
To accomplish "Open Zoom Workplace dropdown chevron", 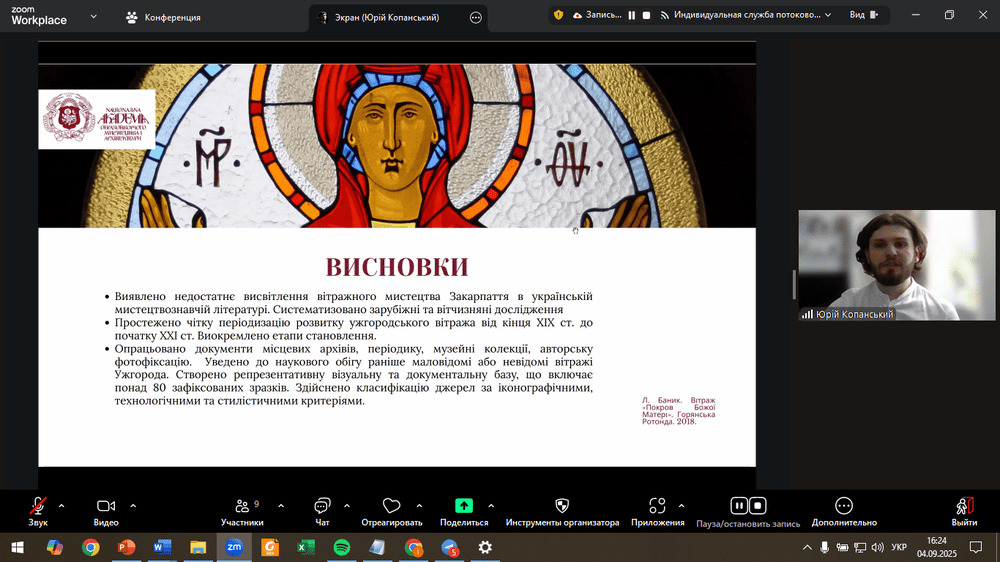I will coord(94,17).
